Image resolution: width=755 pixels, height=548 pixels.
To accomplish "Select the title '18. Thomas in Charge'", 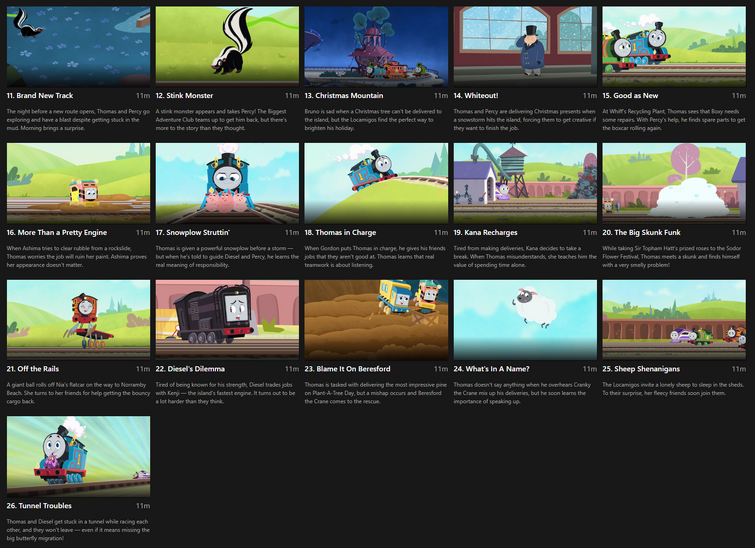I will point(340,233).
